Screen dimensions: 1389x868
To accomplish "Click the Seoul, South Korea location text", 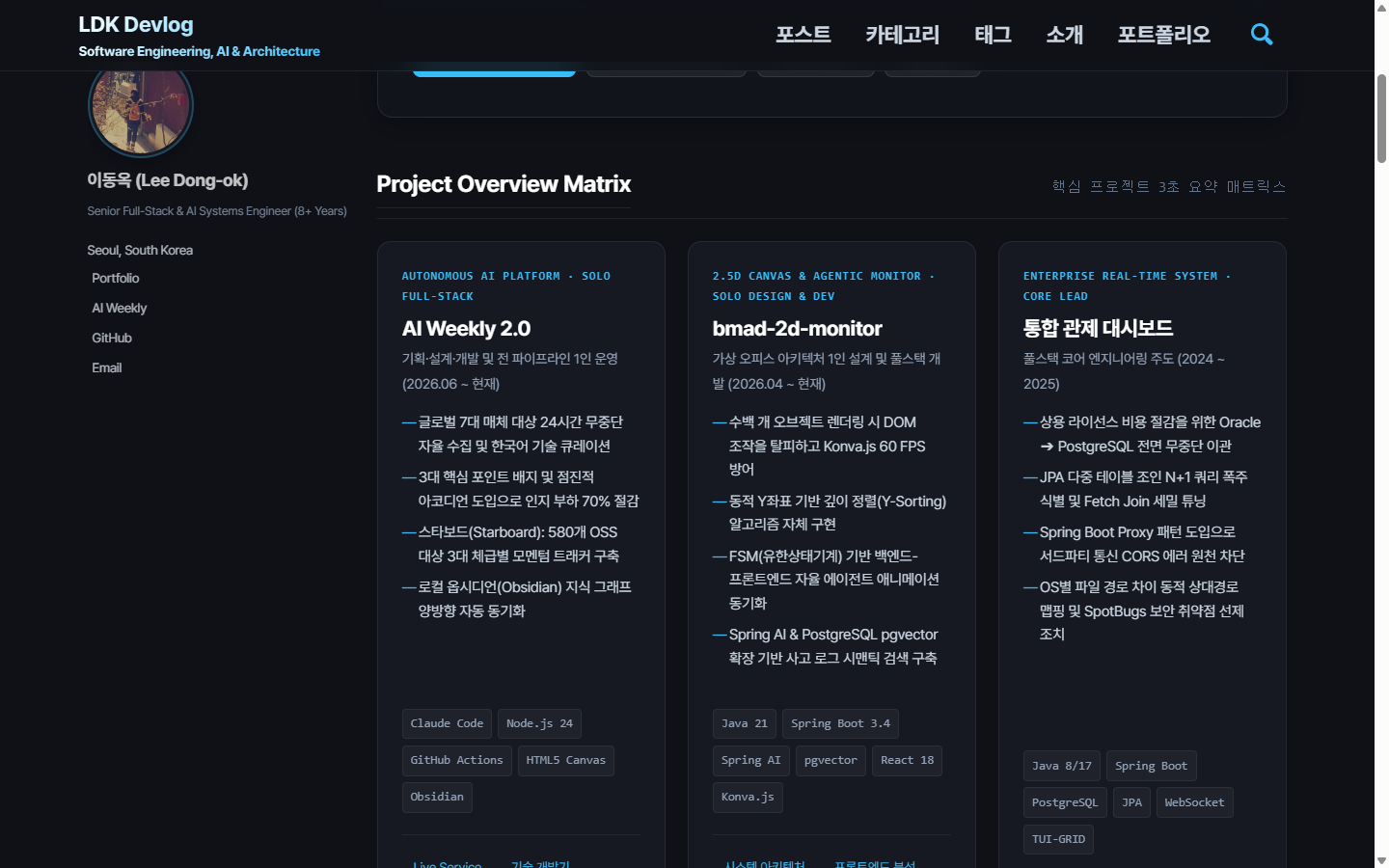I will pyautogui.click(x=140, y=250).
